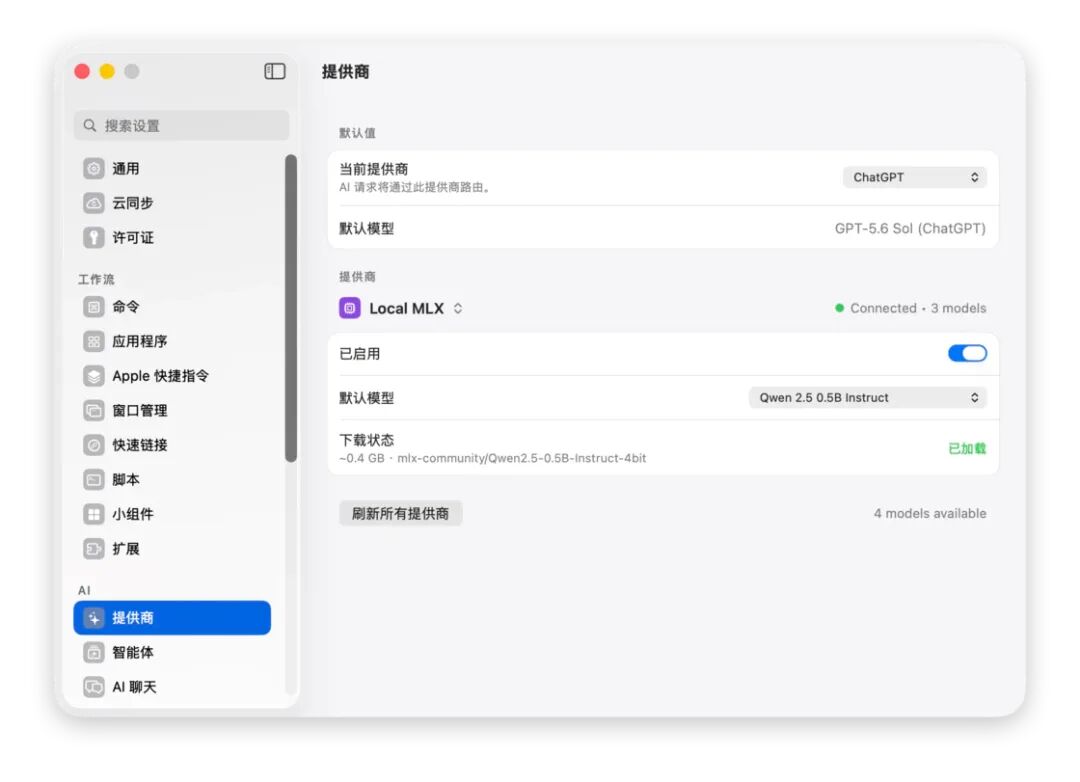Click the green 已加载 status text

tap(967, 449)
